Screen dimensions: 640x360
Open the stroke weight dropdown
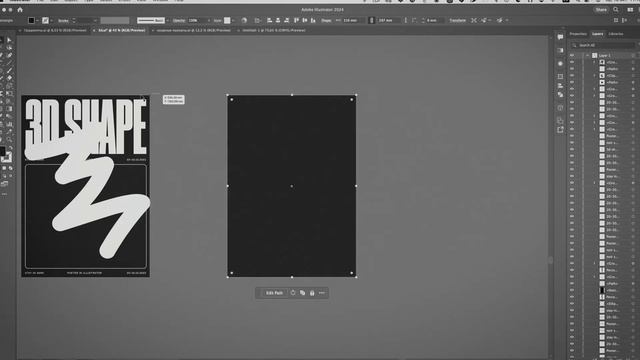coord(95,20)
